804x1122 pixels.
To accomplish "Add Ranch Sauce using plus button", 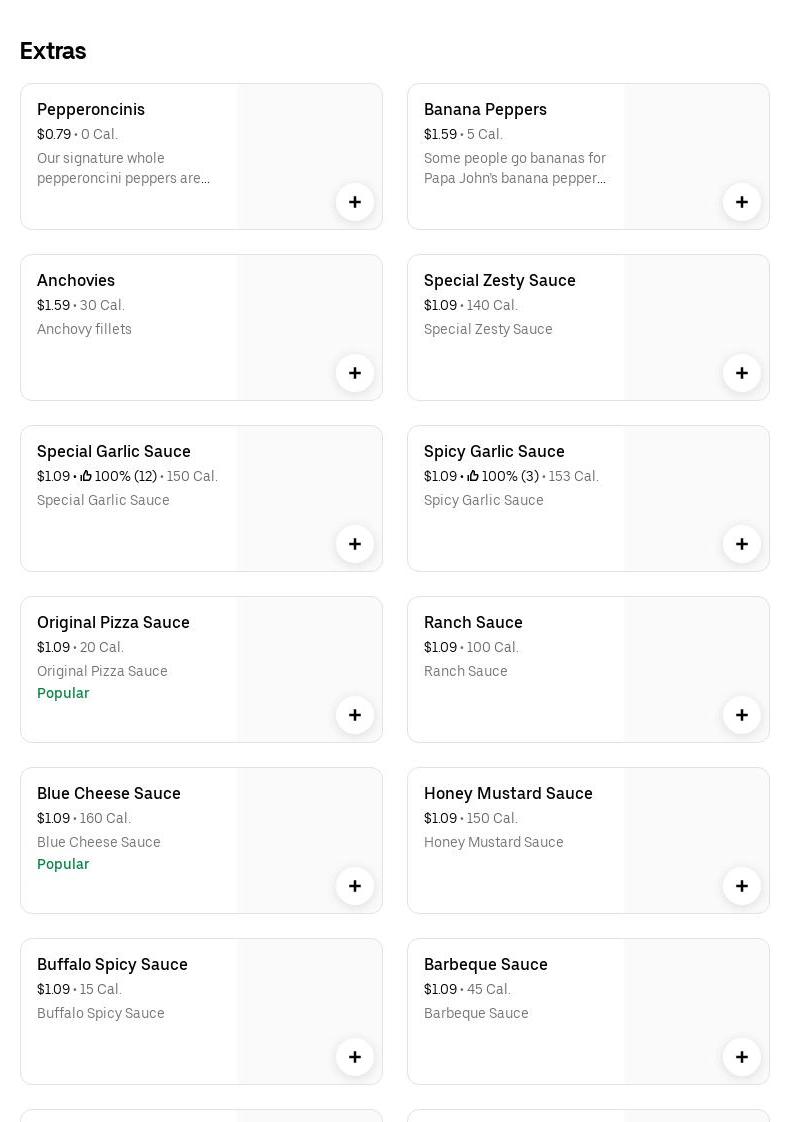I will point(742,715).
